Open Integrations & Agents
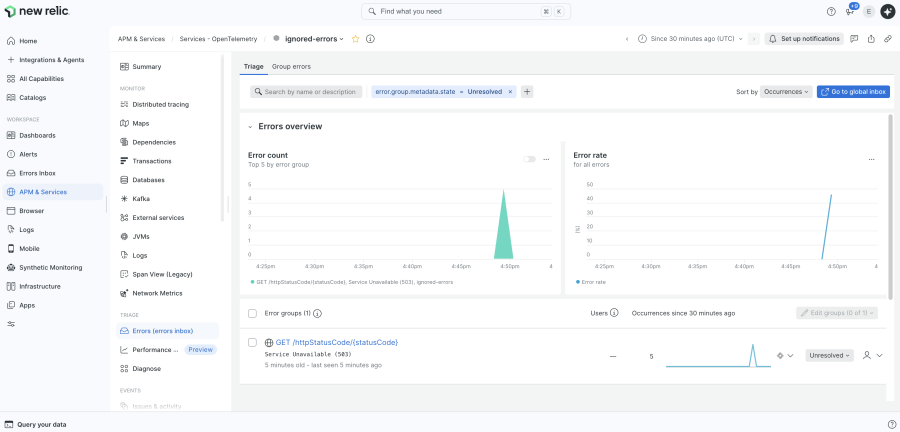900x432 pixels. pyautogui.click(x=53, y=60)
